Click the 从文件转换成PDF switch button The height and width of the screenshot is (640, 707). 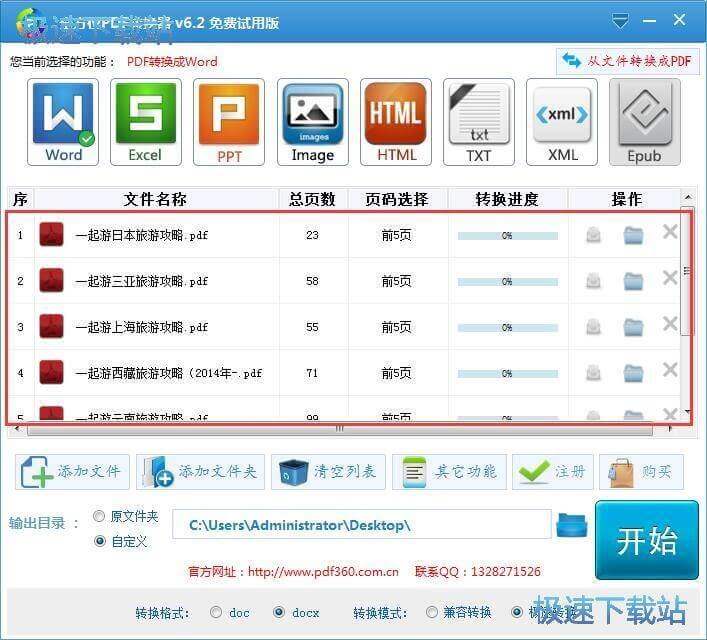pyautogui.click(x=628, y=61)
